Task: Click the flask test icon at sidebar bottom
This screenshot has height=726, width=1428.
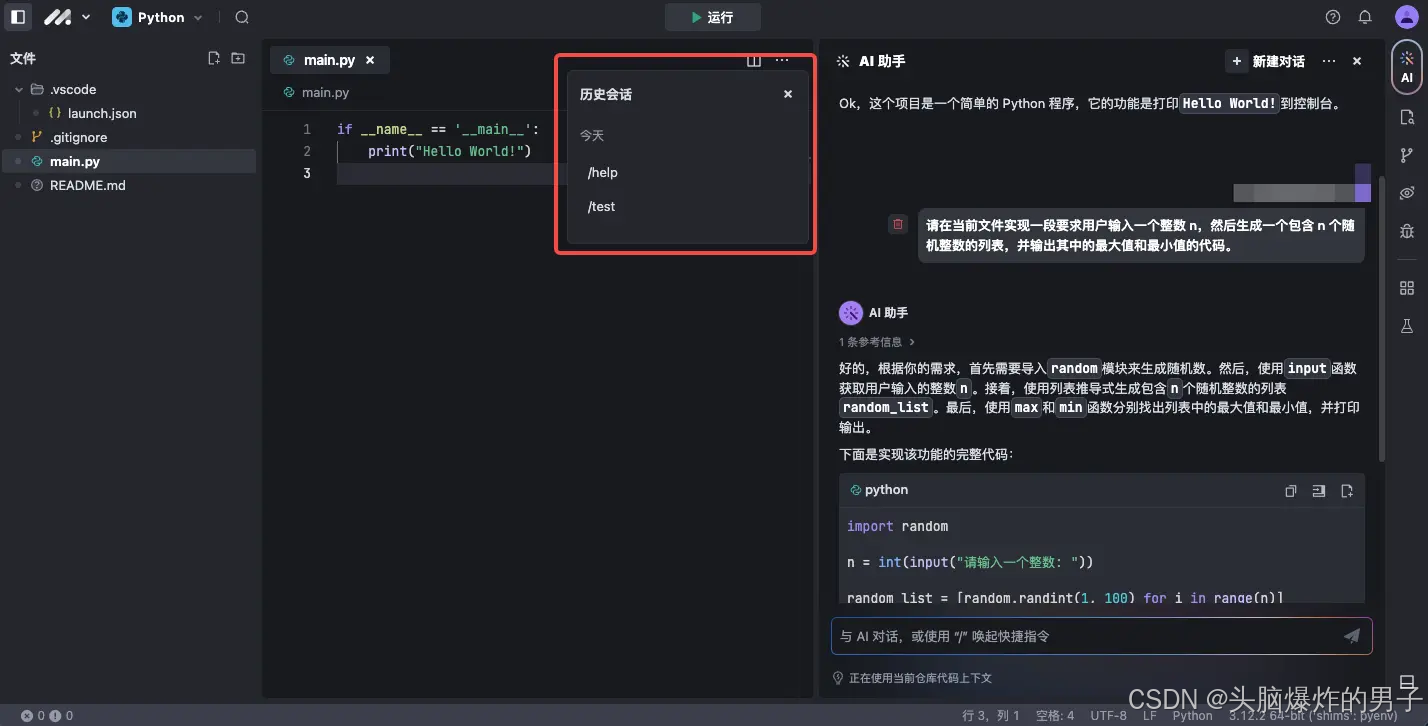Action: point(1407,326)
